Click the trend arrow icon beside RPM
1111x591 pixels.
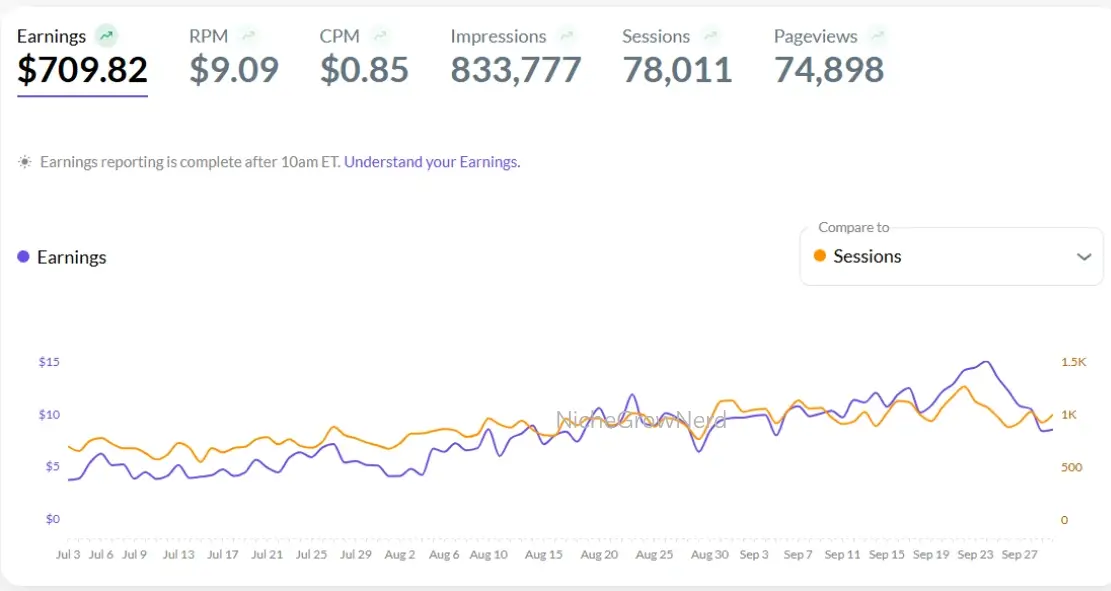click(248, 36)
